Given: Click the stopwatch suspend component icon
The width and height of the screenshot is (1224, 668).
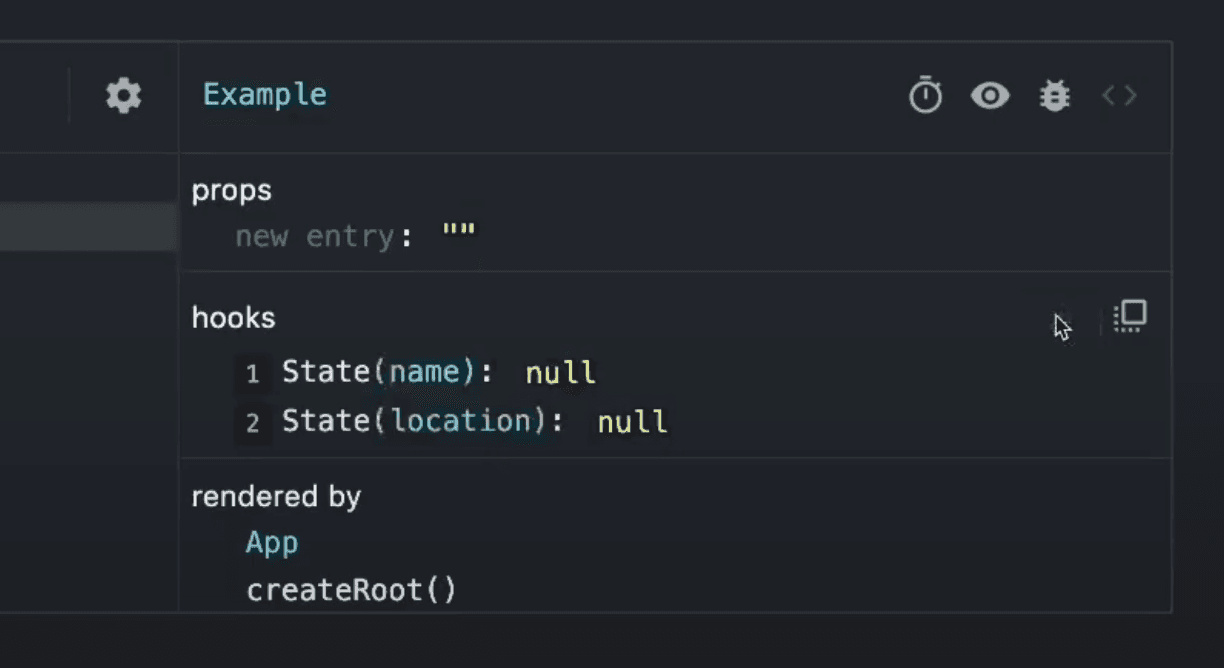Looking at the screenshot, I should [925, 96].
